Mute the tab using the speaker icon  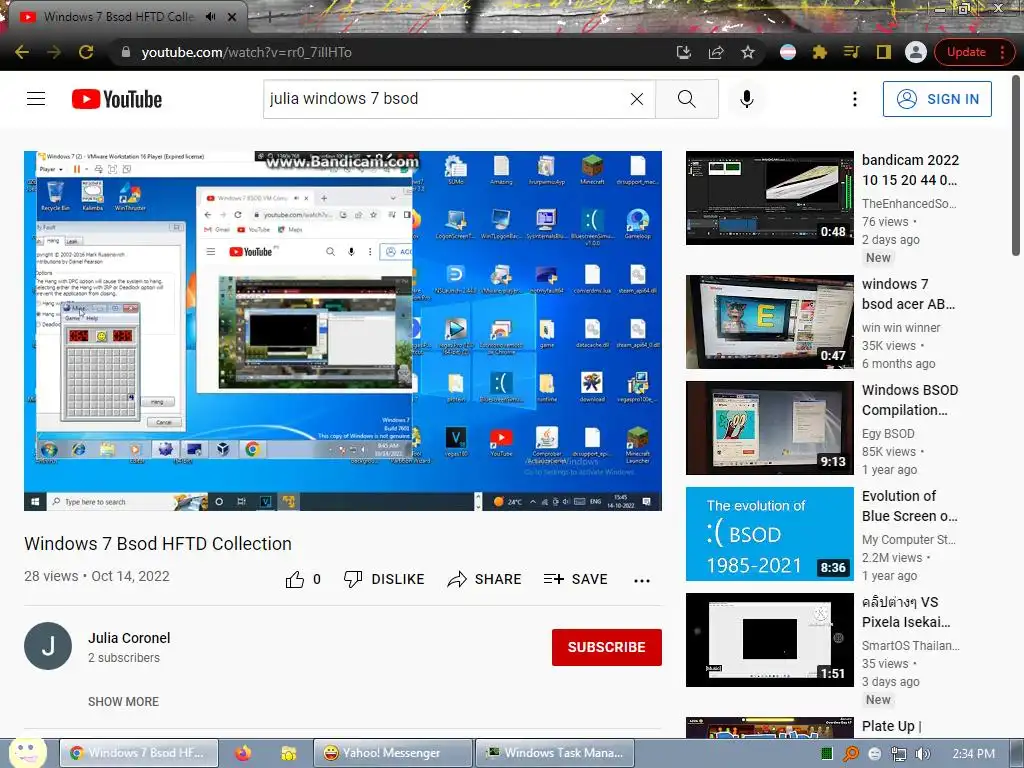coord(210,17)
